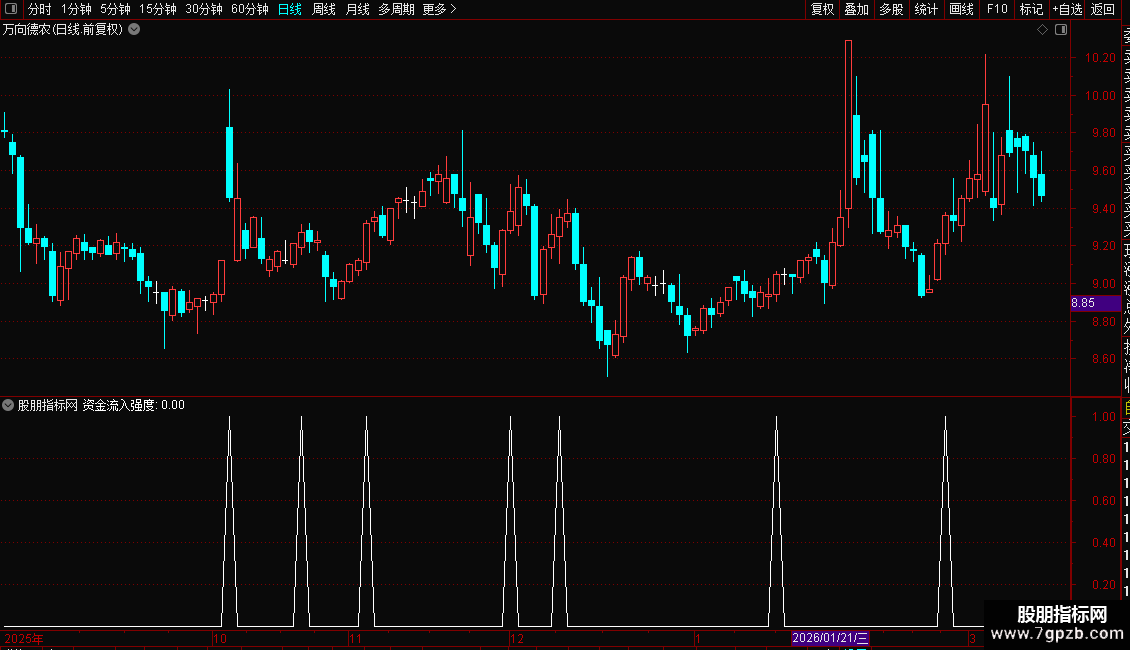Viewport: 1130px width, 650px height.
Task: Select the 60分钟 period
Action: tap(249, 9)
